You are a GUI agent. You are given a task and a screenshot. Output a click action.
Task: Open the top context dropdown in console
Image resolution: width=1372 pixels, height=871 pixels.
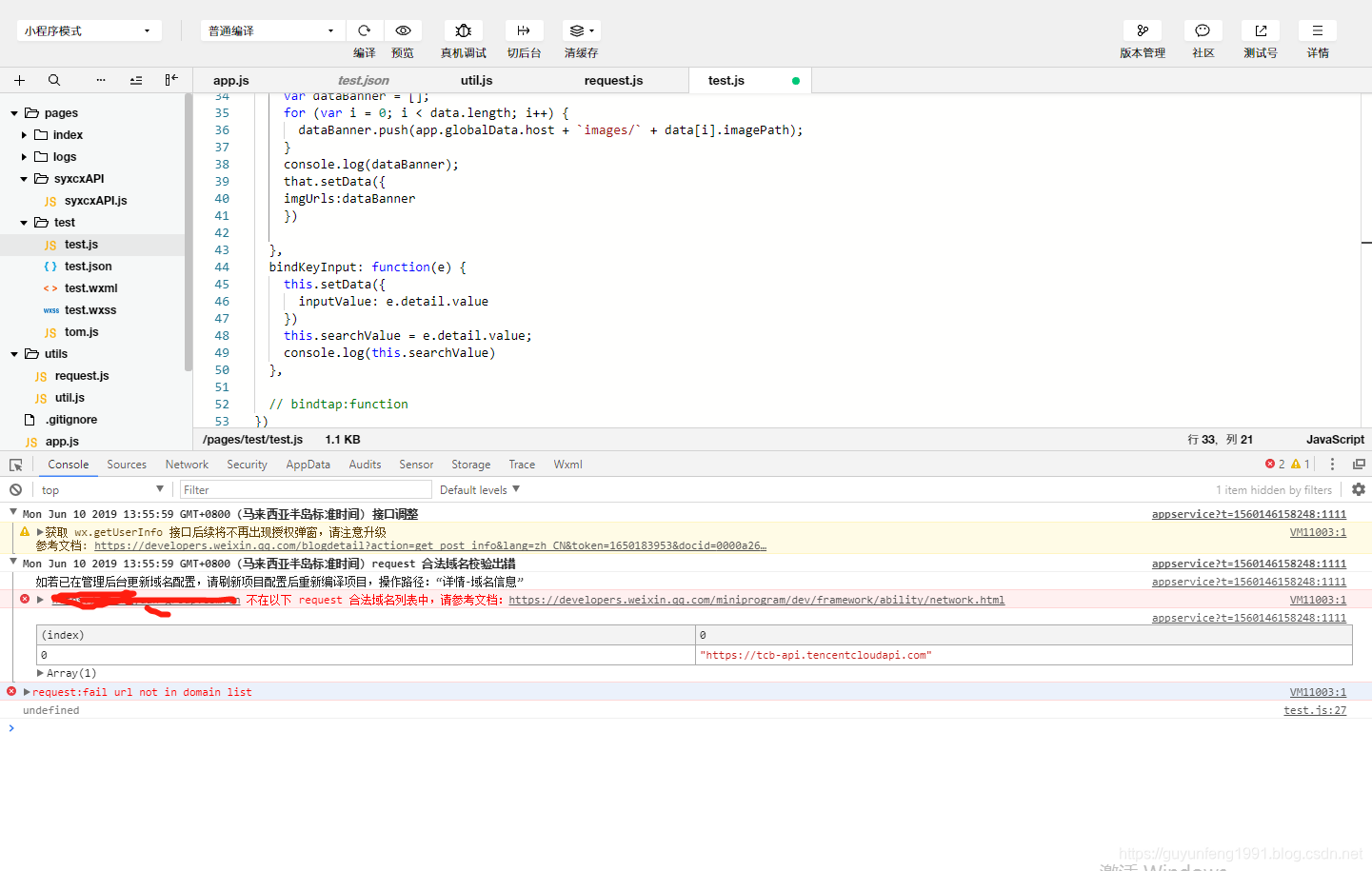[x=102, y=489]
